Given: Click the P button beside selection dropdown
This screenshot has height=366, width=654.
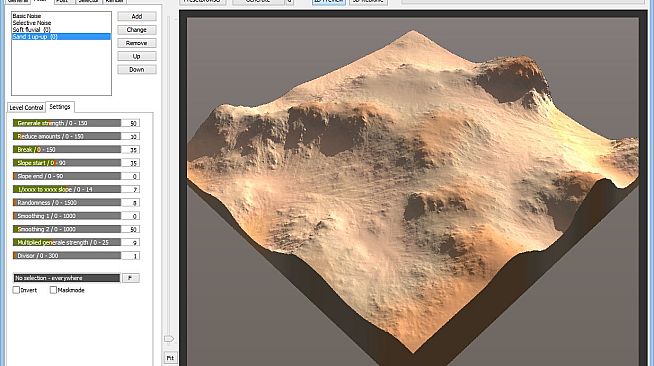Looking at the screenshot, I should 131,278.
